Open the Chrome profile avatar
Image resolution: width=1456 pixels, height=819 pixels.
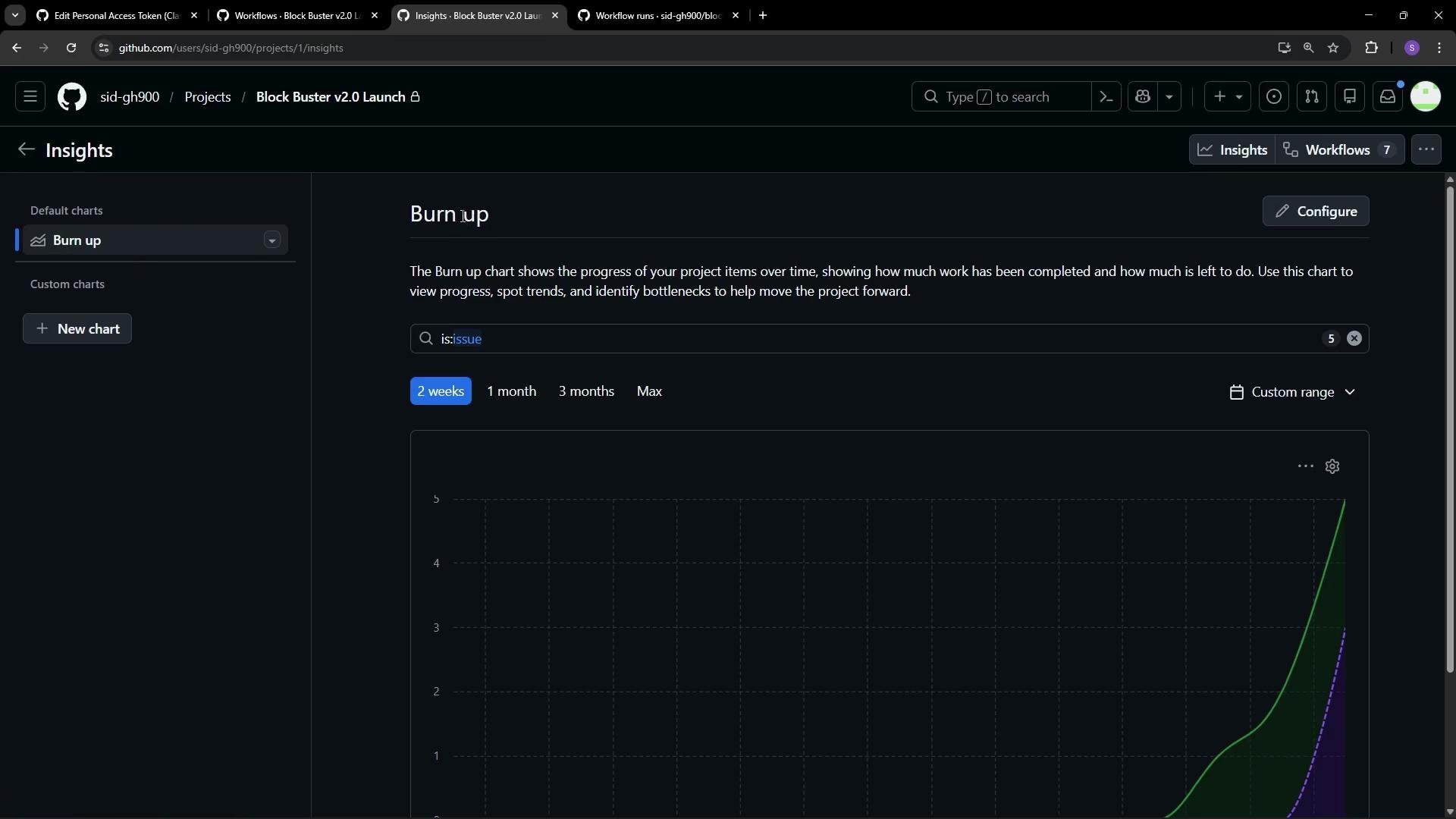(x=1412, y=48)
